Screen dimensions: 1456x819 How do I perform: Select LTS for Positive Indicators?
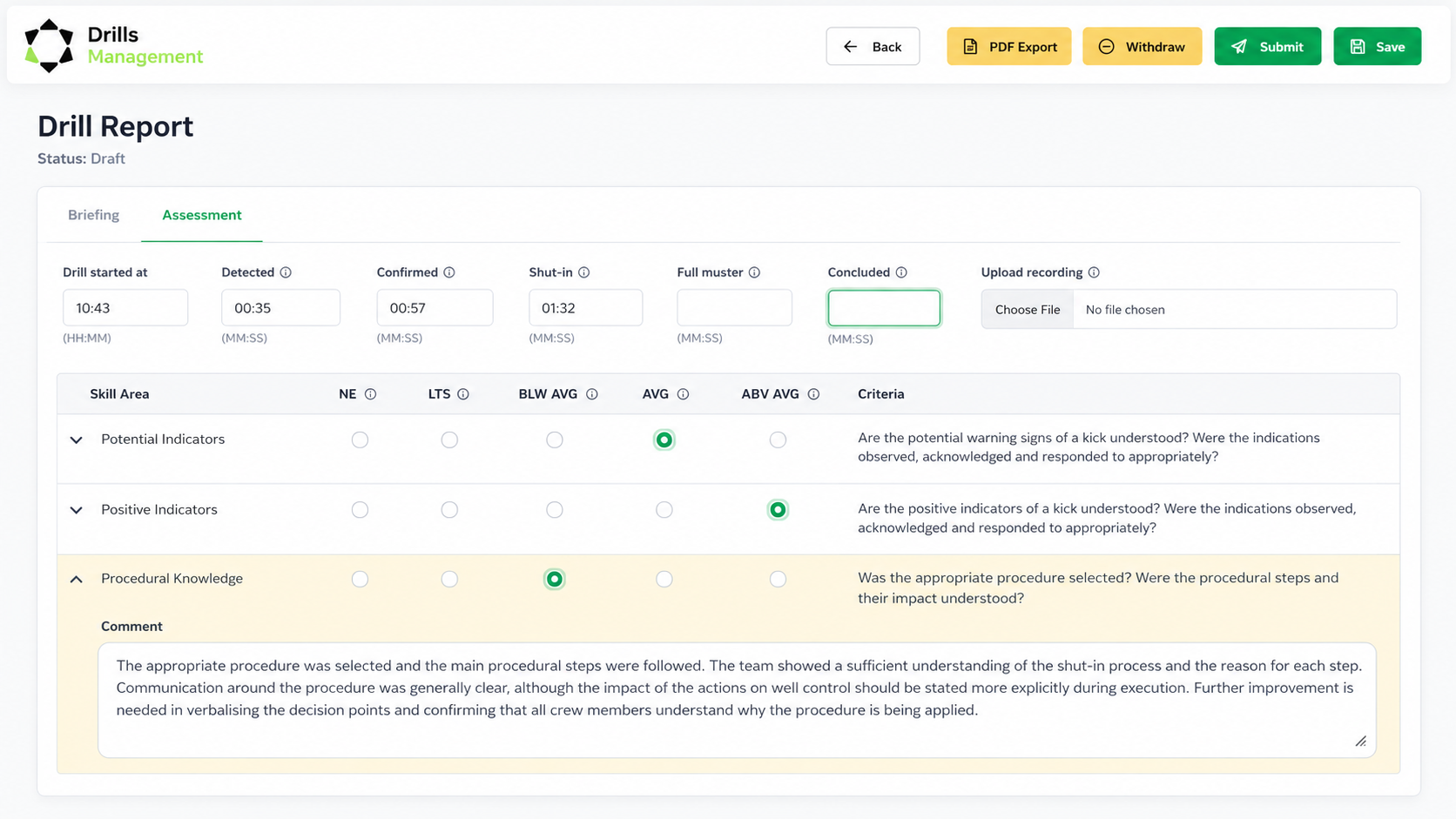click(449, 510)
